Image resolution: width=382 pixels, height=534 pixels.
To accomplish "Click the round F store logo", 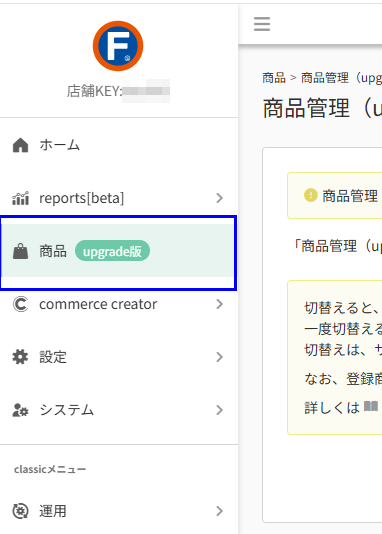I will click(x=118, y=46).
